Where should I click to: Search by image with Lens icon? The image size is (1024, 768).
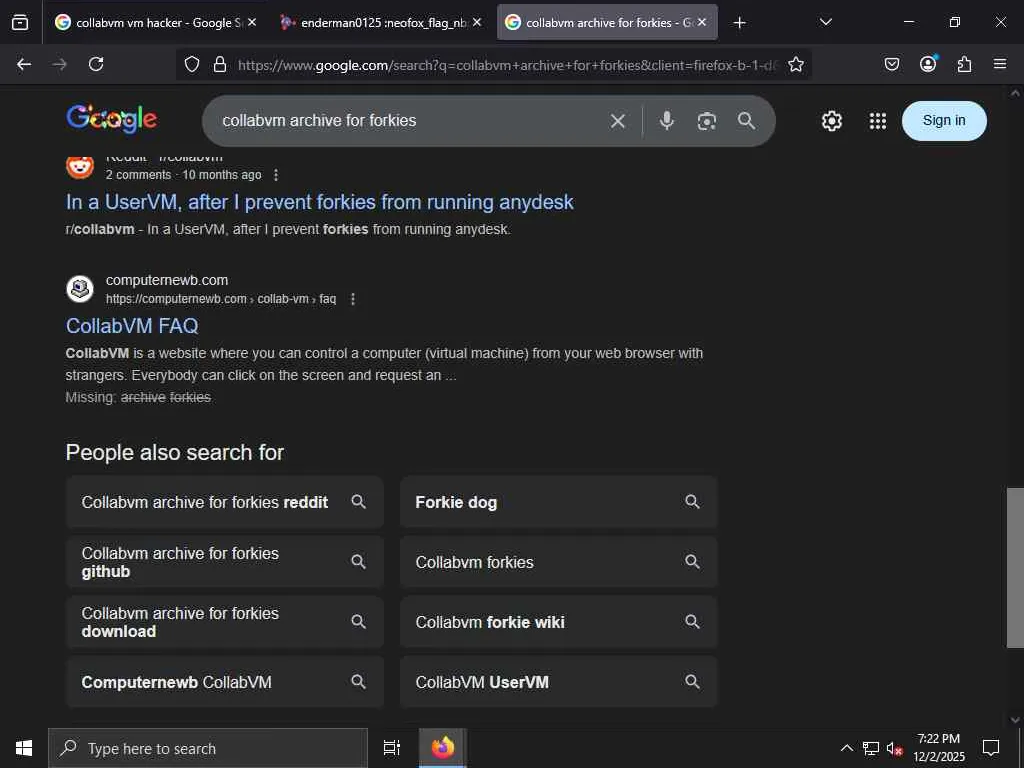click(707, 121)
